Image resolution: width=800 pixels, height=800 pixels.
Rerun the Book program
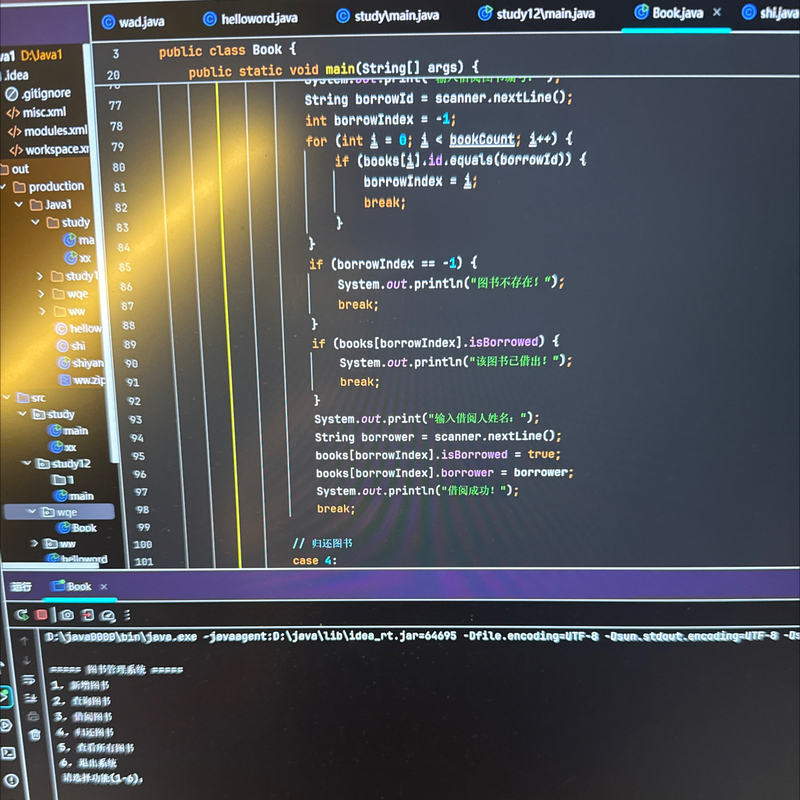[x=21, y=615]
